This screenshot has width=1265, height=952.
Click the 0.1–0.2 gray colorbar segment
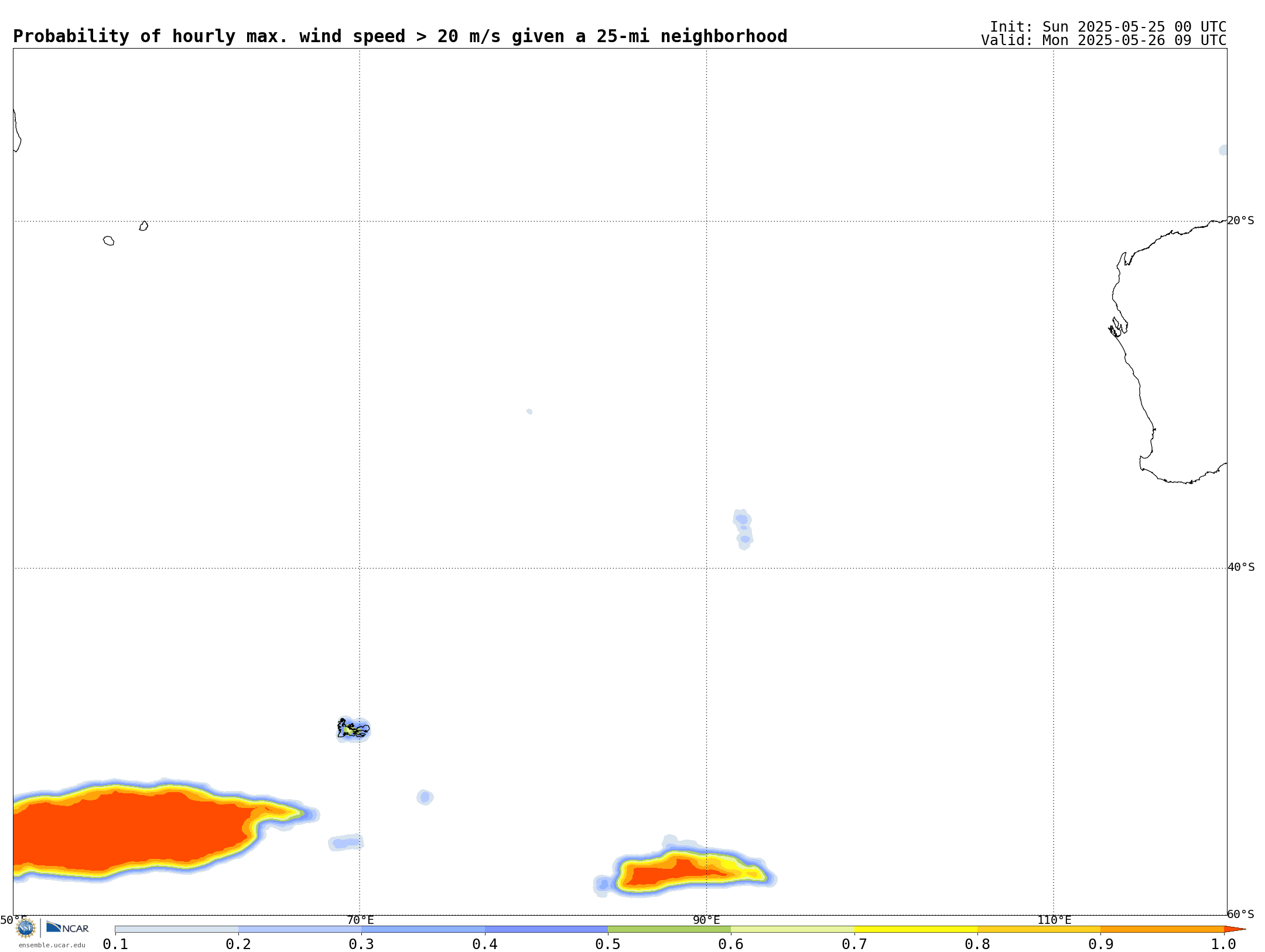point(177,929)
